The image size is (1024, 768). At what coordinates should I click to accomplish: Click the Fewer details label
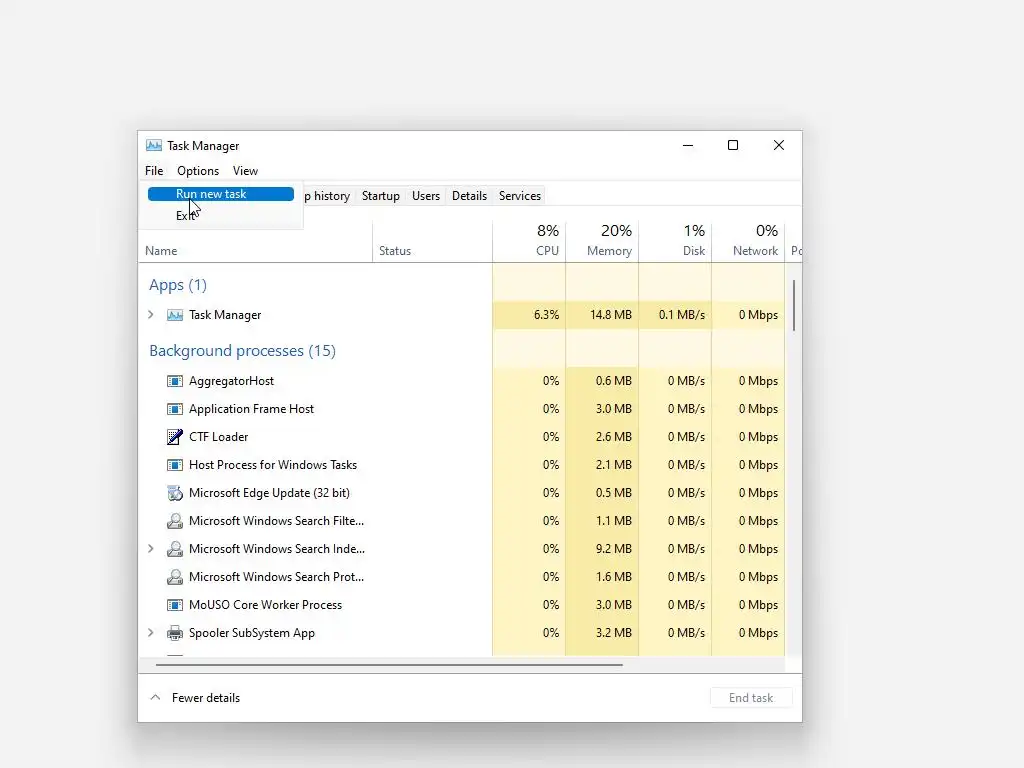pyautogui.click(x=206, y=697)
